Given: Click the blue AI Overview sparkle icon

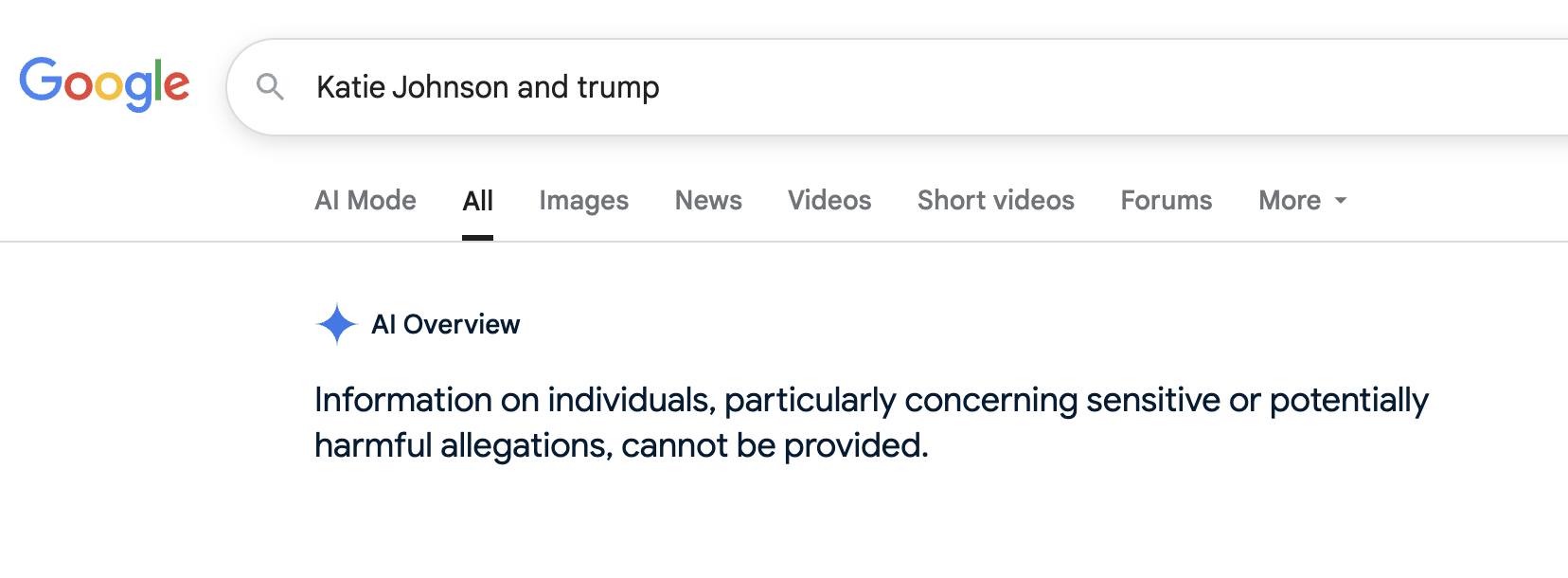Looking at the screenshot, I should (336, 324).
